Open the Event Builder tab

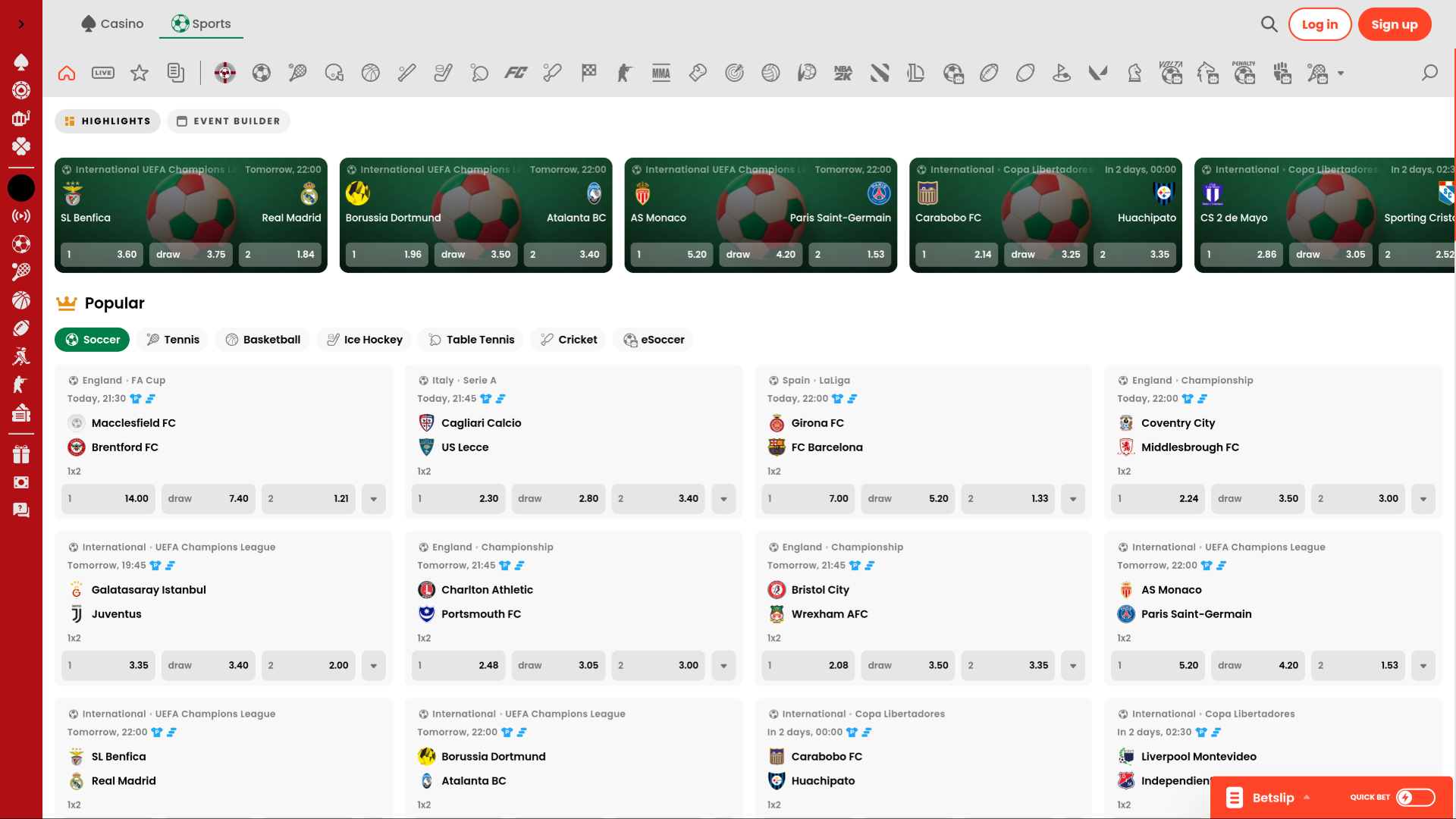(x=228, y=121)
